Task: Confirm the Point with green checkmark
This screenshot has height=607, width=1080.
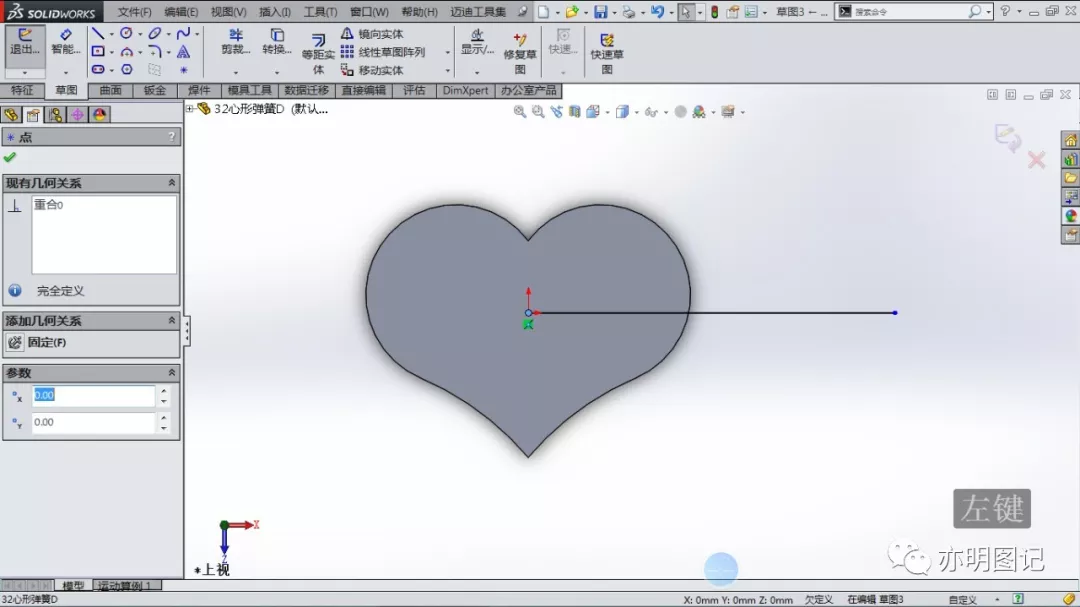Action: [10, 158]
